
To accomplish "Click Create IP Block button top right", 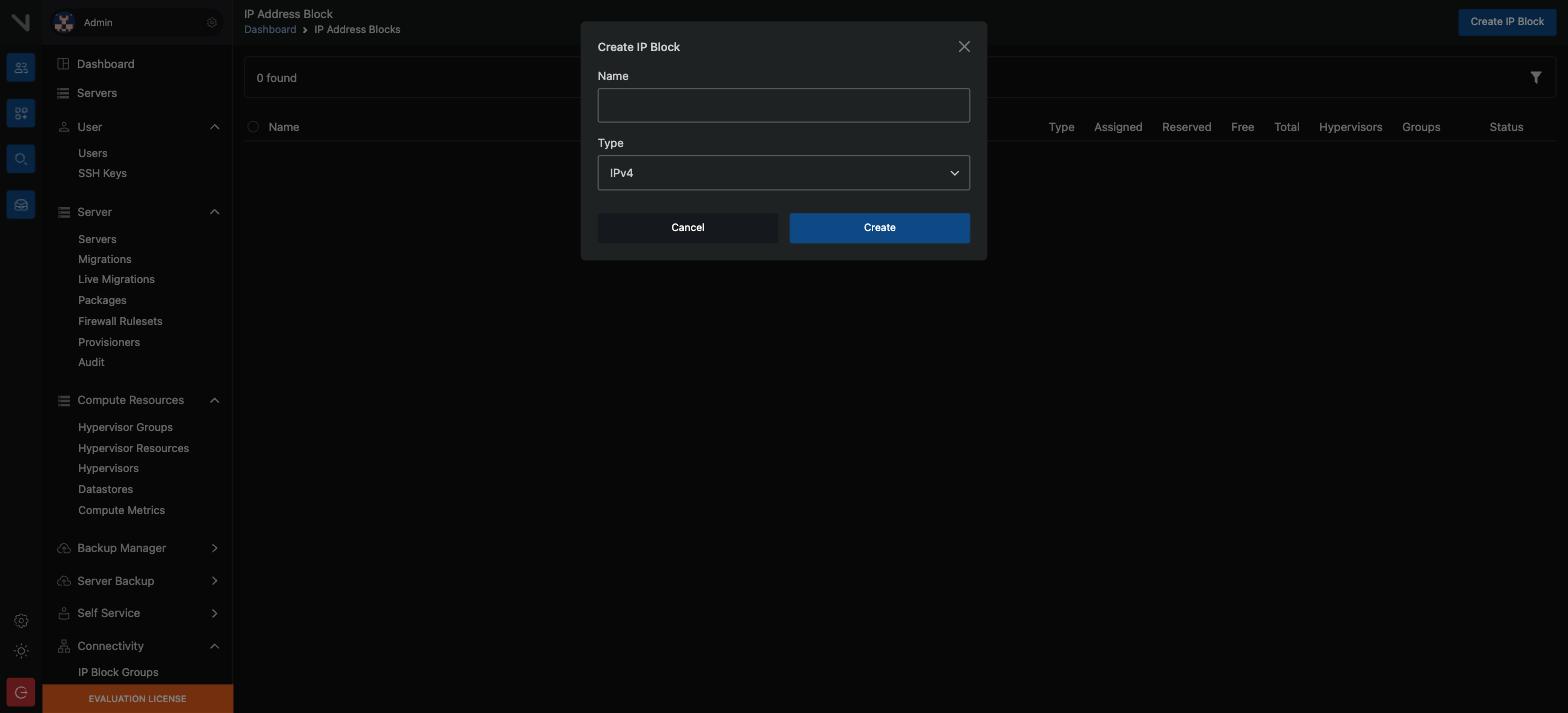I will pos(1507,22).
